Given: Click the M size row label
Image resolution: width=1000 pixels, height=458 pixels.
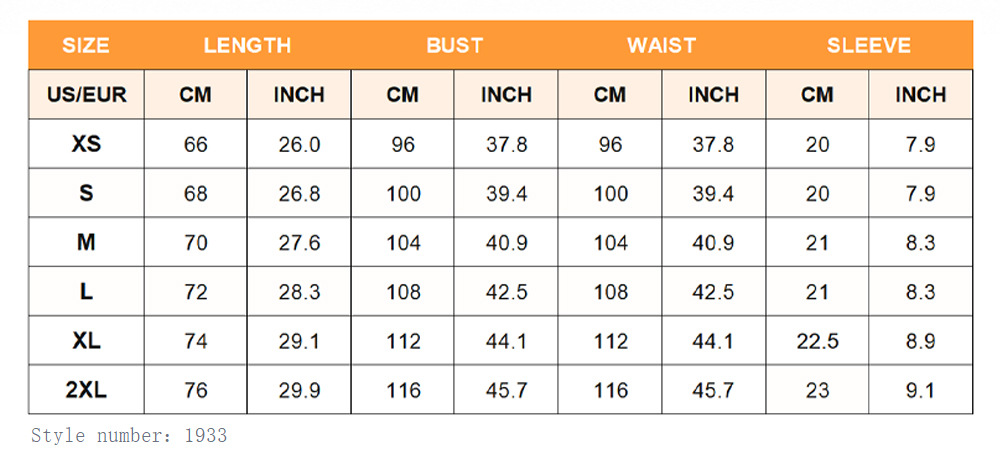Looking at the screenshot, I should tap(86, 242).
